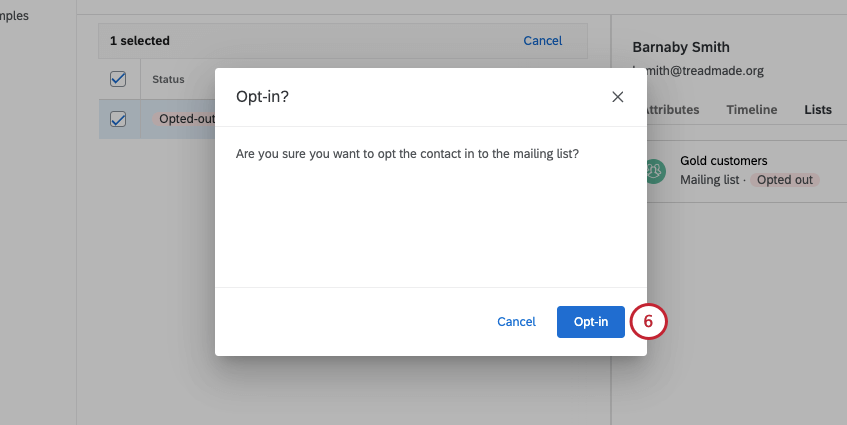The image size is (847, 425).
Task: Toggle the select-all checkbox in table header
Action: pyautogui.click(x=118, y=79)
